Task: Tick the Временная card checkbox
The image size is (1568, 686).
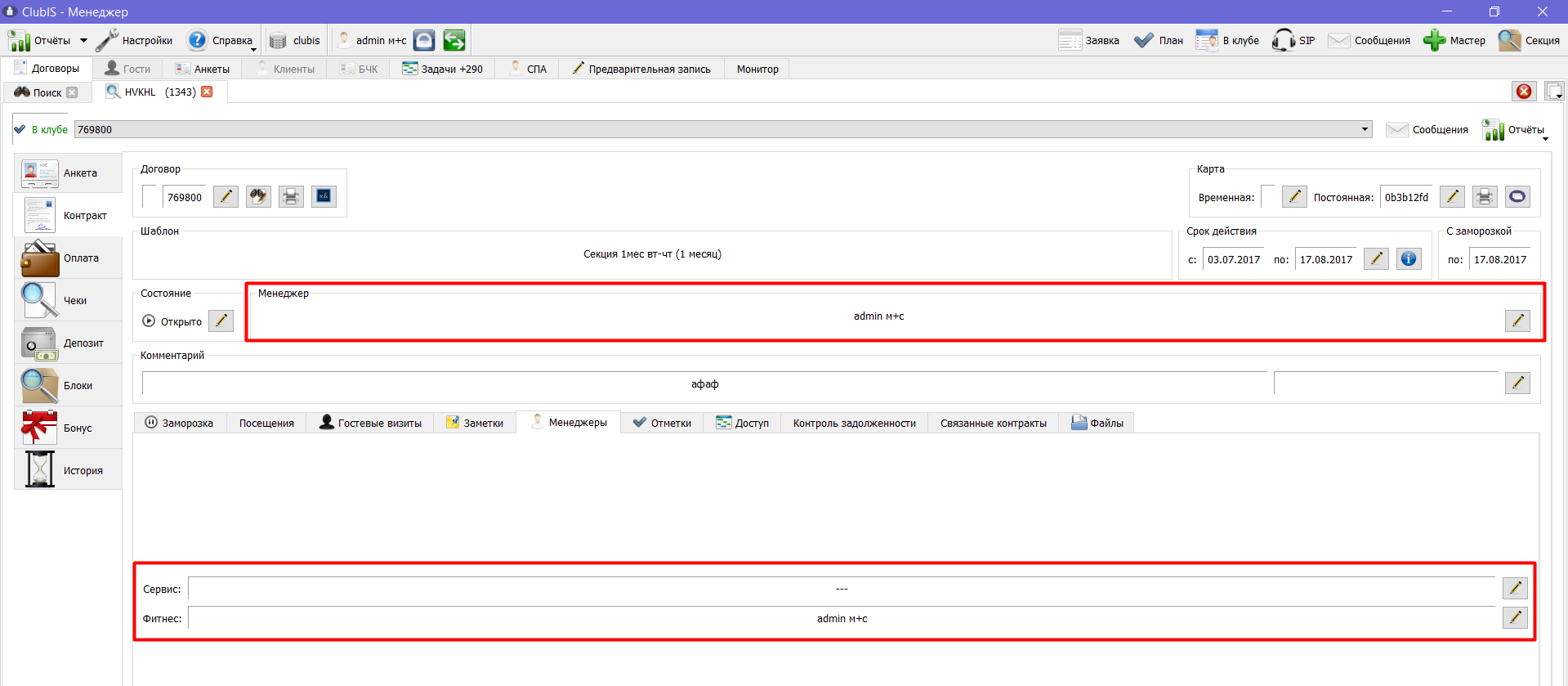Action: (x=1267, y=196)
